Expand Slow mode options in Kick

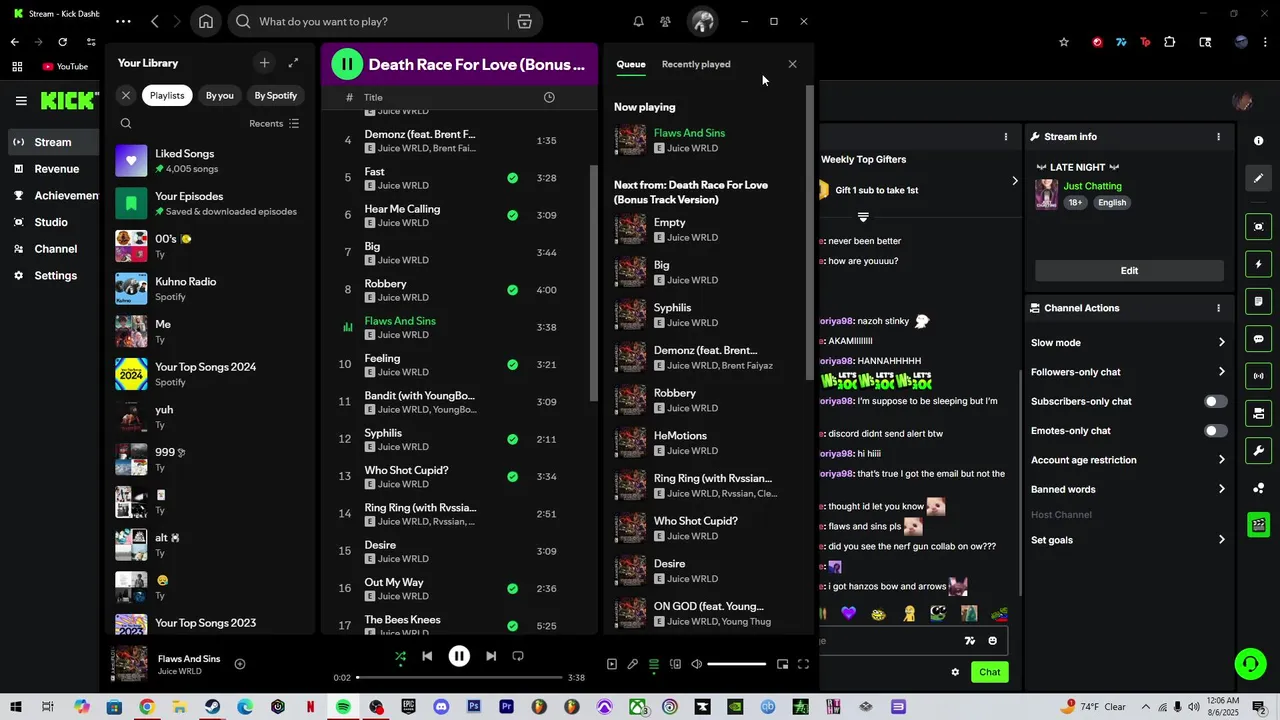[x=1222, y=342]
